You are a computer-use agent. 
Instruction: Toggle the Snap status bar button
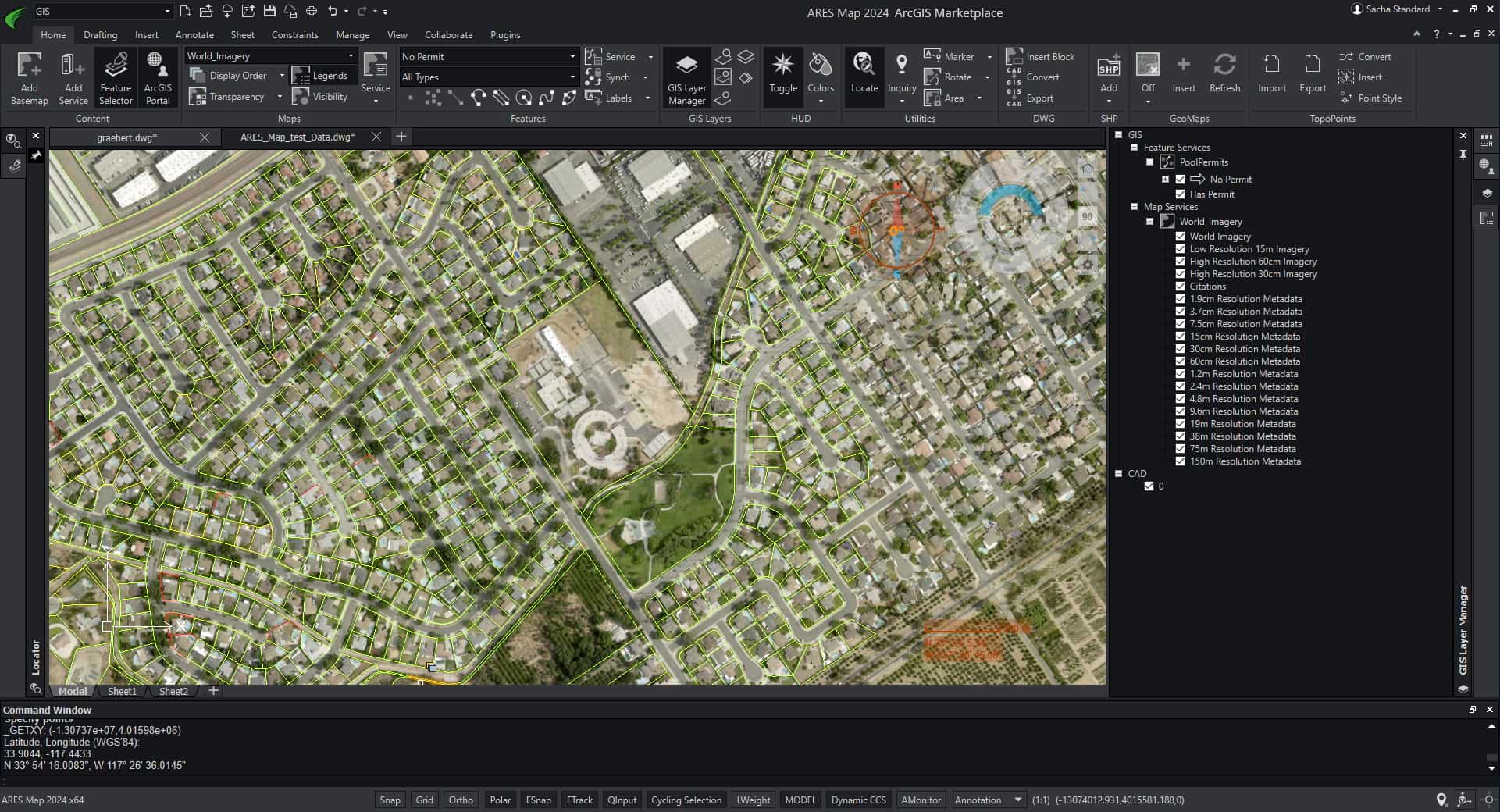(390, 800)
